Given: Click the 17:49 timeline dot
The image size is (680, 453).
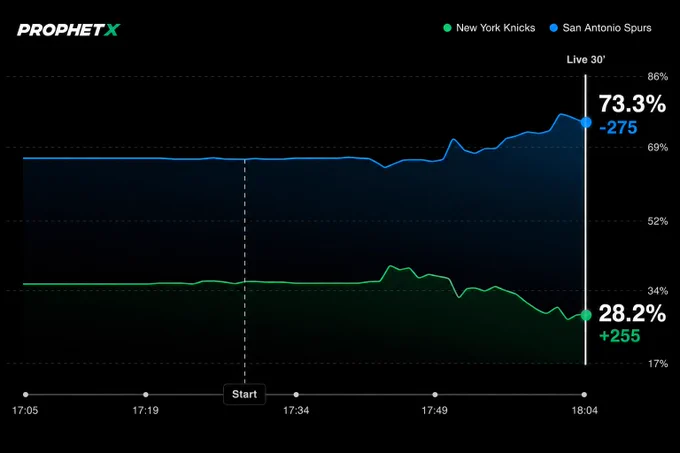Looking at the screenshot, I should point(435,394).
